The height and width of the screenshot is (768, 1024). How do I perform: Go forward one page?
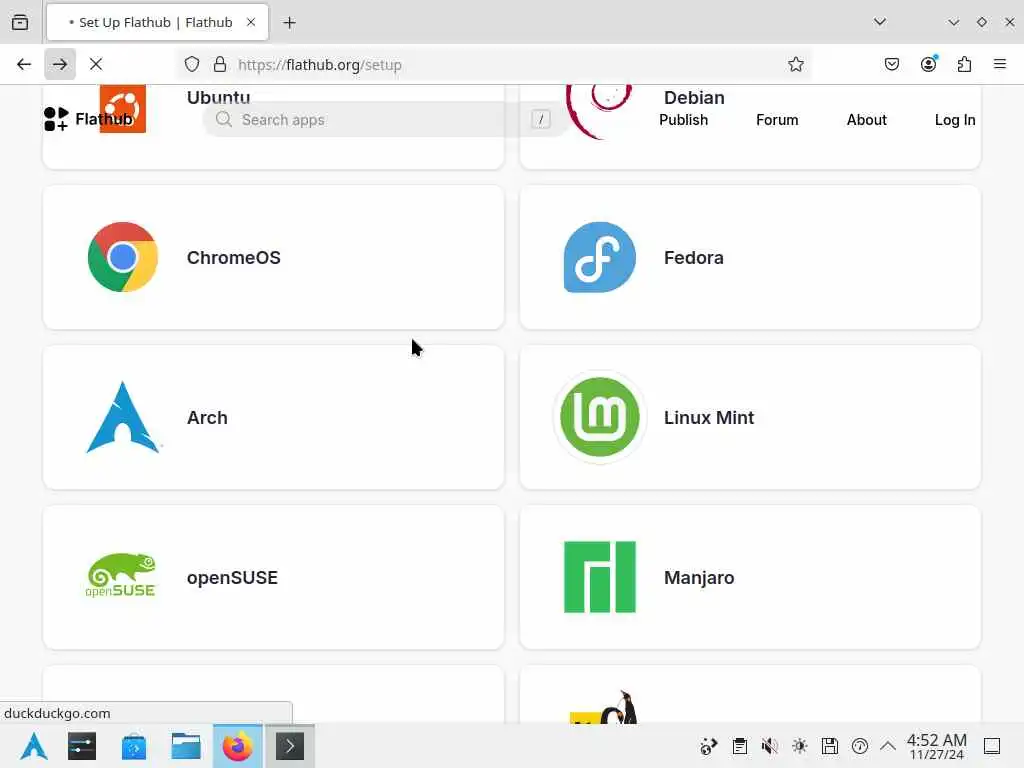[60, 64]
